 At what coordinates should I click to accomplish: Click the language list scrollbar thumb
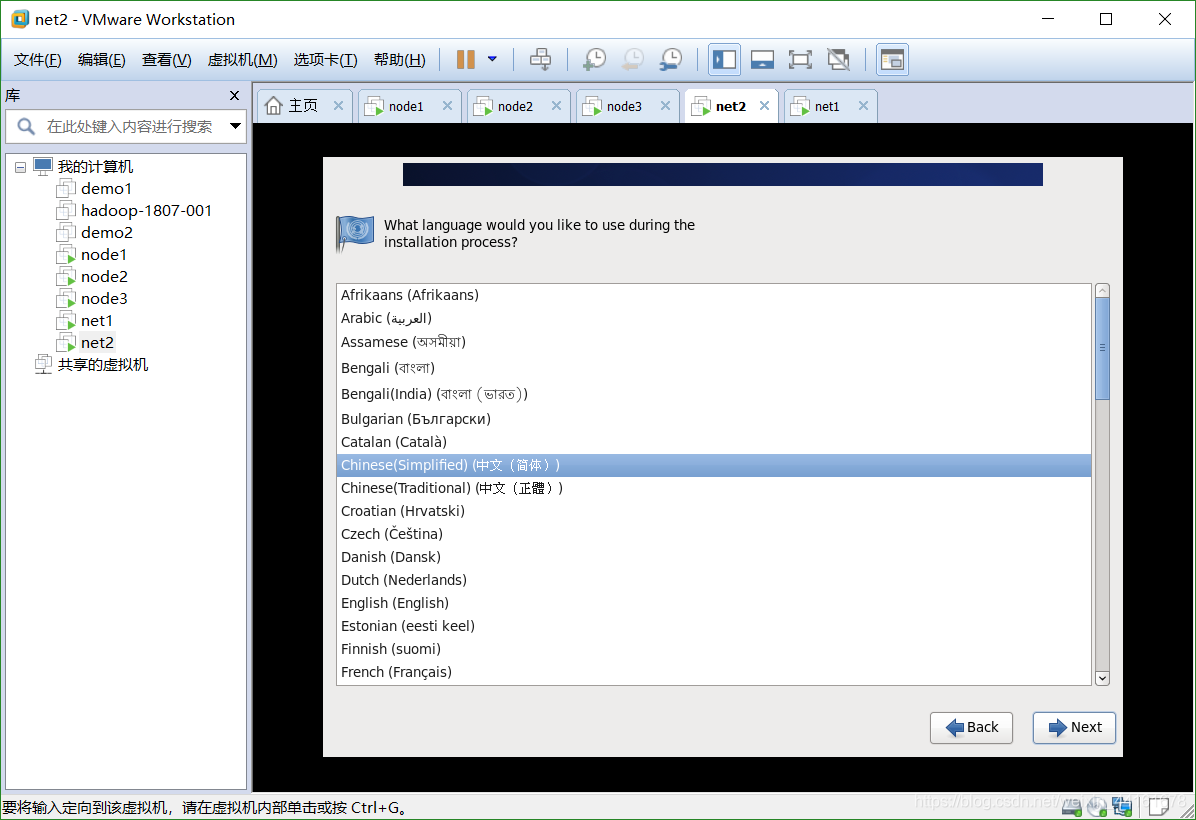pos(1102,349)
